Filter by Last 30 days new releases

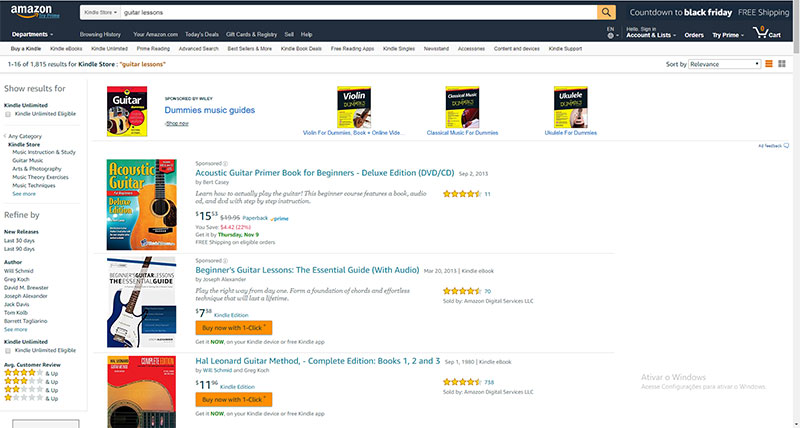pos(19,240)
